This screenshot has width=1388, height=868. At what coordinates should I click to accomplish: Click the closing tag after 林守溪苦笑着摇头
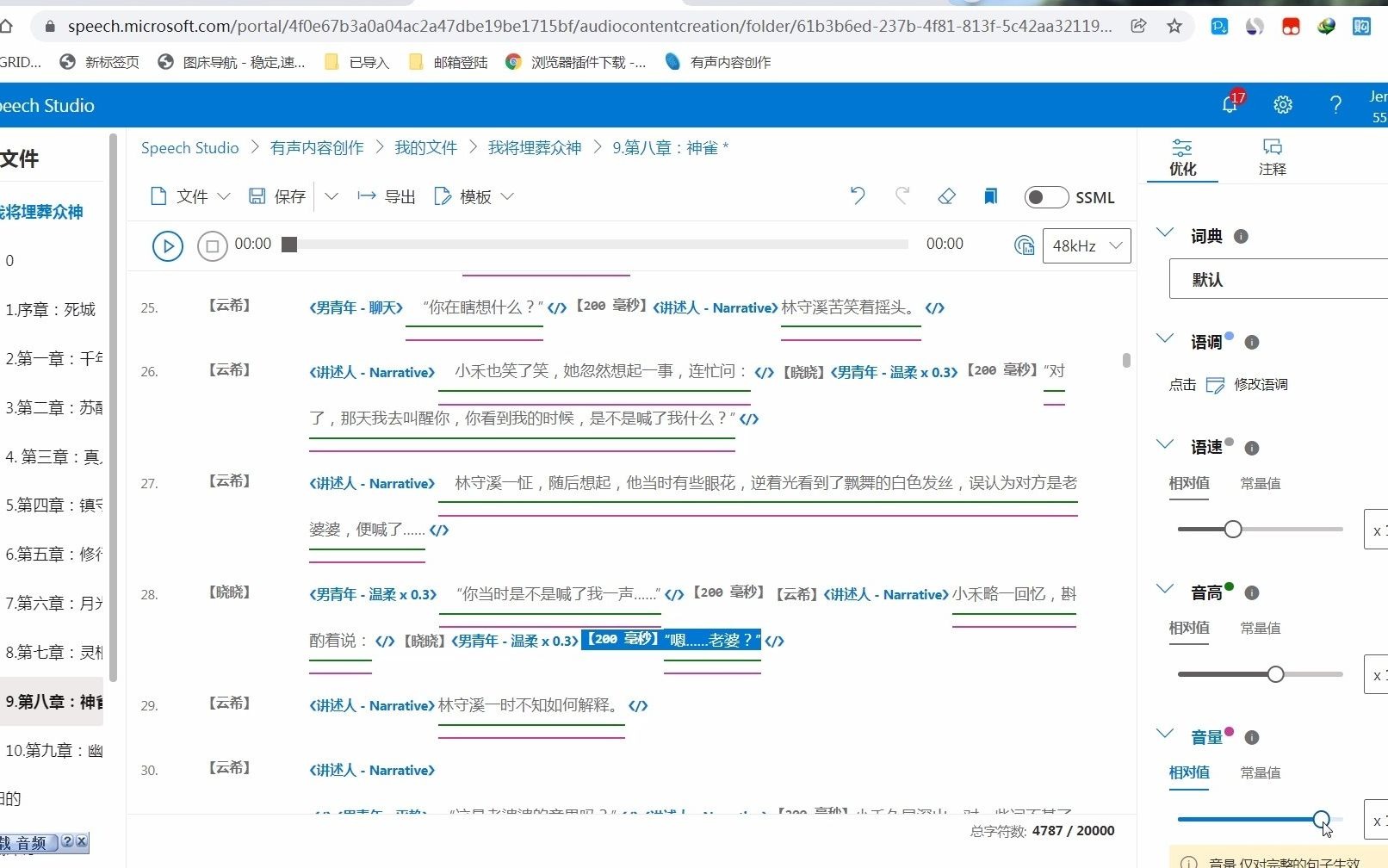[x=935, y=307]
